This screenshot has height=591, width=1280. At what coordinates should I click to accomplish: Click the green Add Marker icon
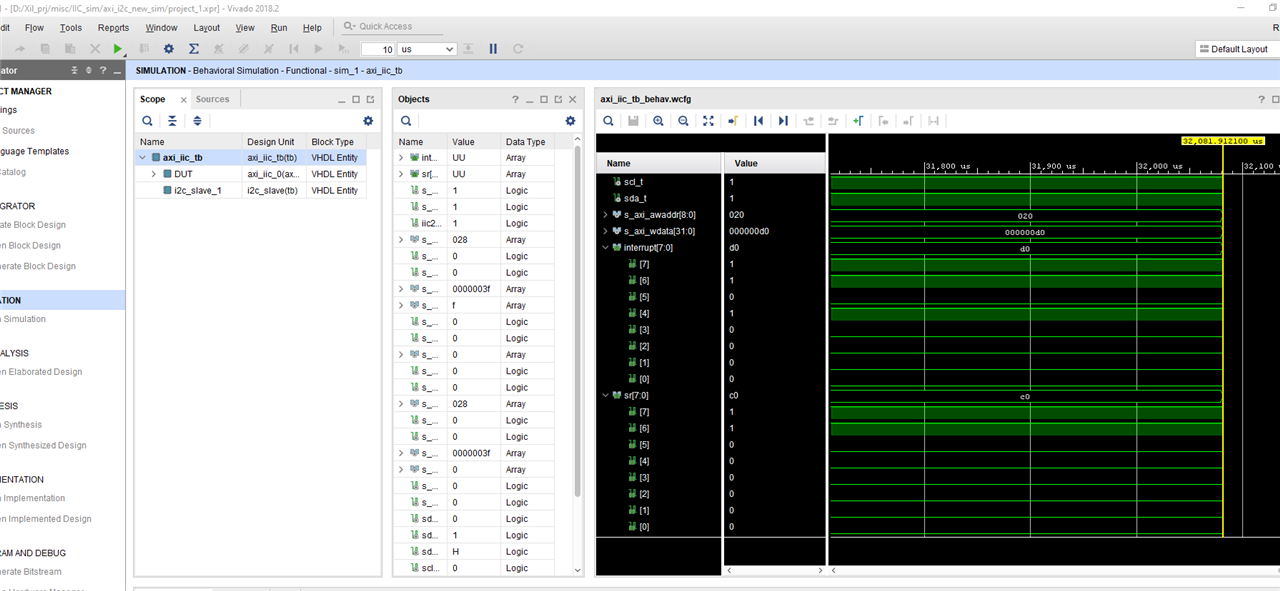[858, 121]
